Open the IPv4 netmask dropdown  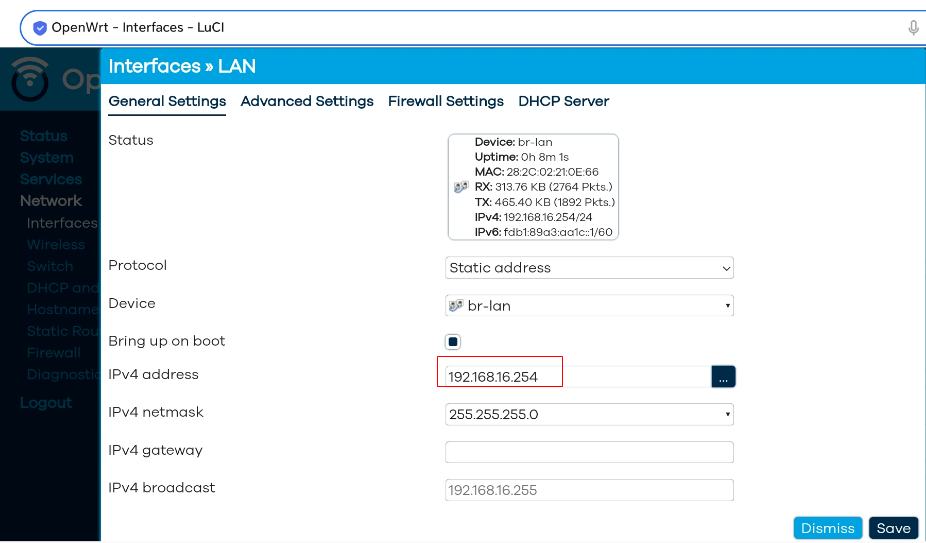589,414
